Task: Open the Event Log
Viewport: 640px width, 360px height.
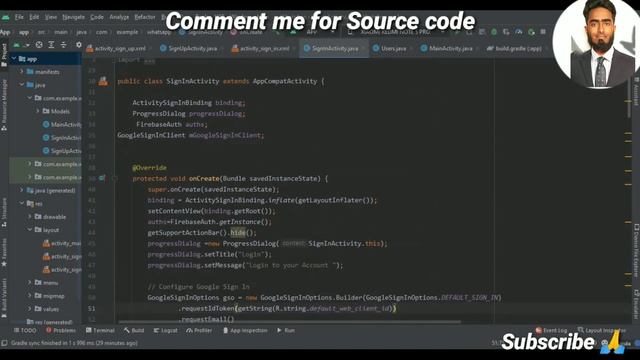Action: tap(551, 330)
